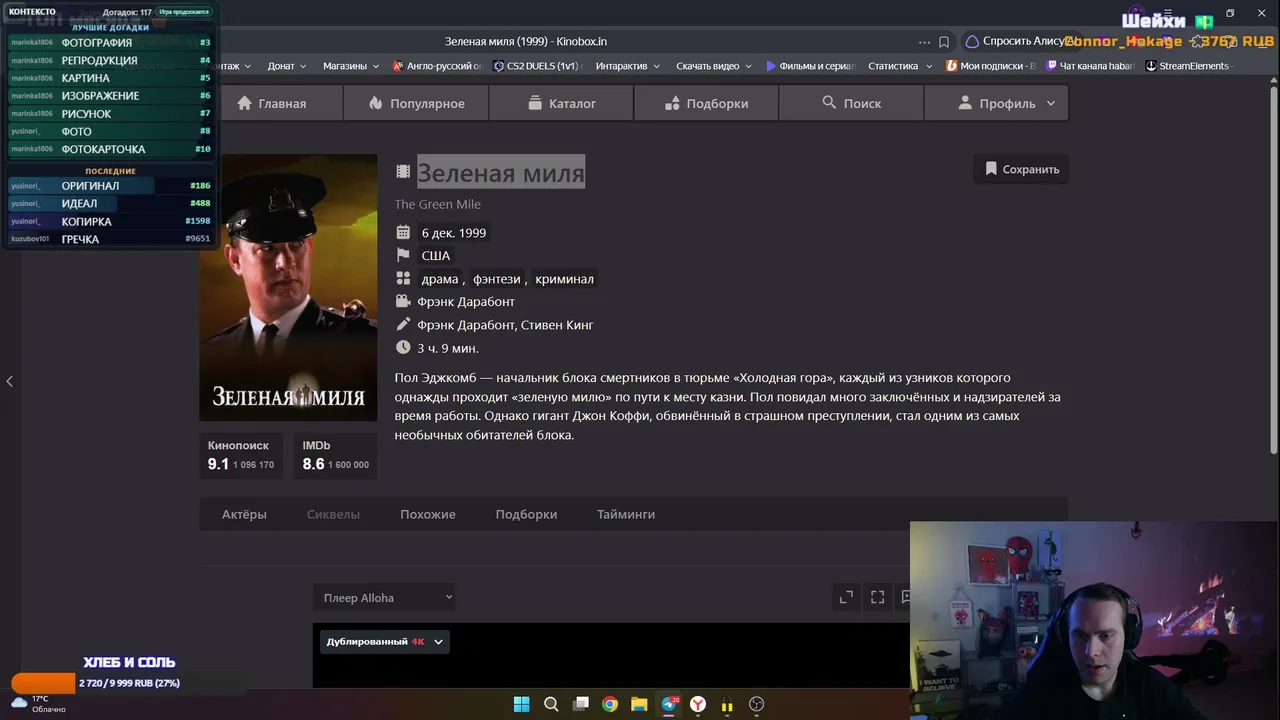Open the weather widget showing 17°C
Screen dimensions: 1280x720
[38, 704]
